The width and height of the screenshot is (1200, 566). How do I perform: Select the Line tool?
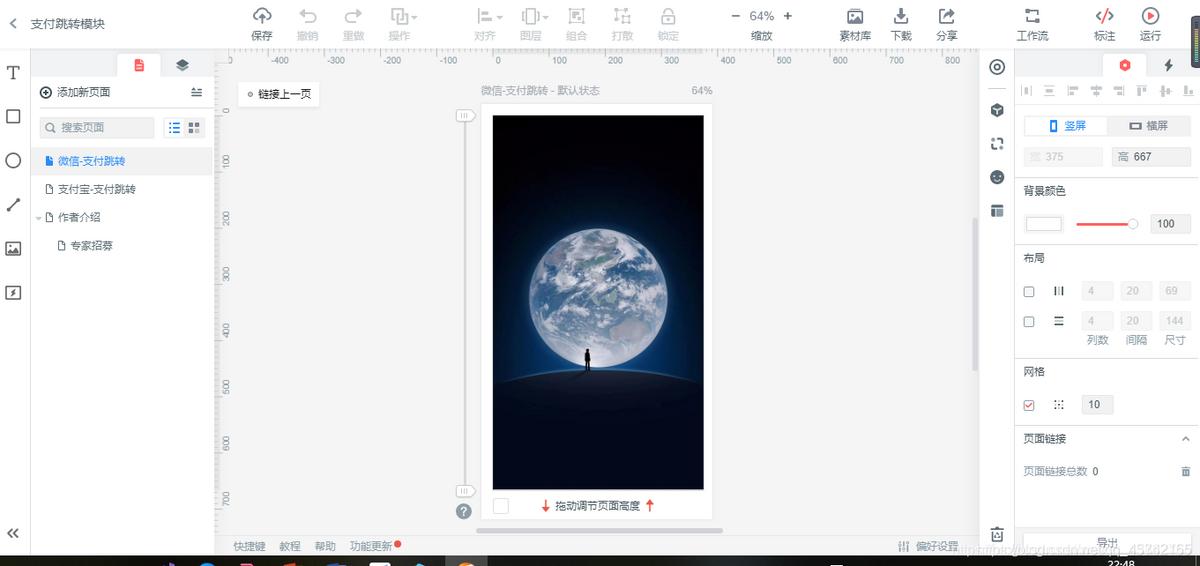[13, 204]
